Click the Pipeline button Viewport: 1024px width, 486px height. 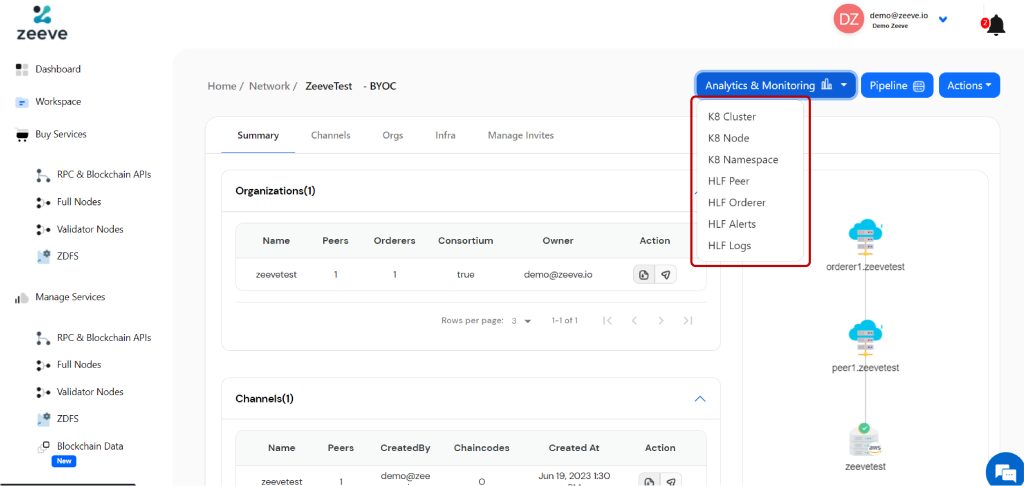897,85
